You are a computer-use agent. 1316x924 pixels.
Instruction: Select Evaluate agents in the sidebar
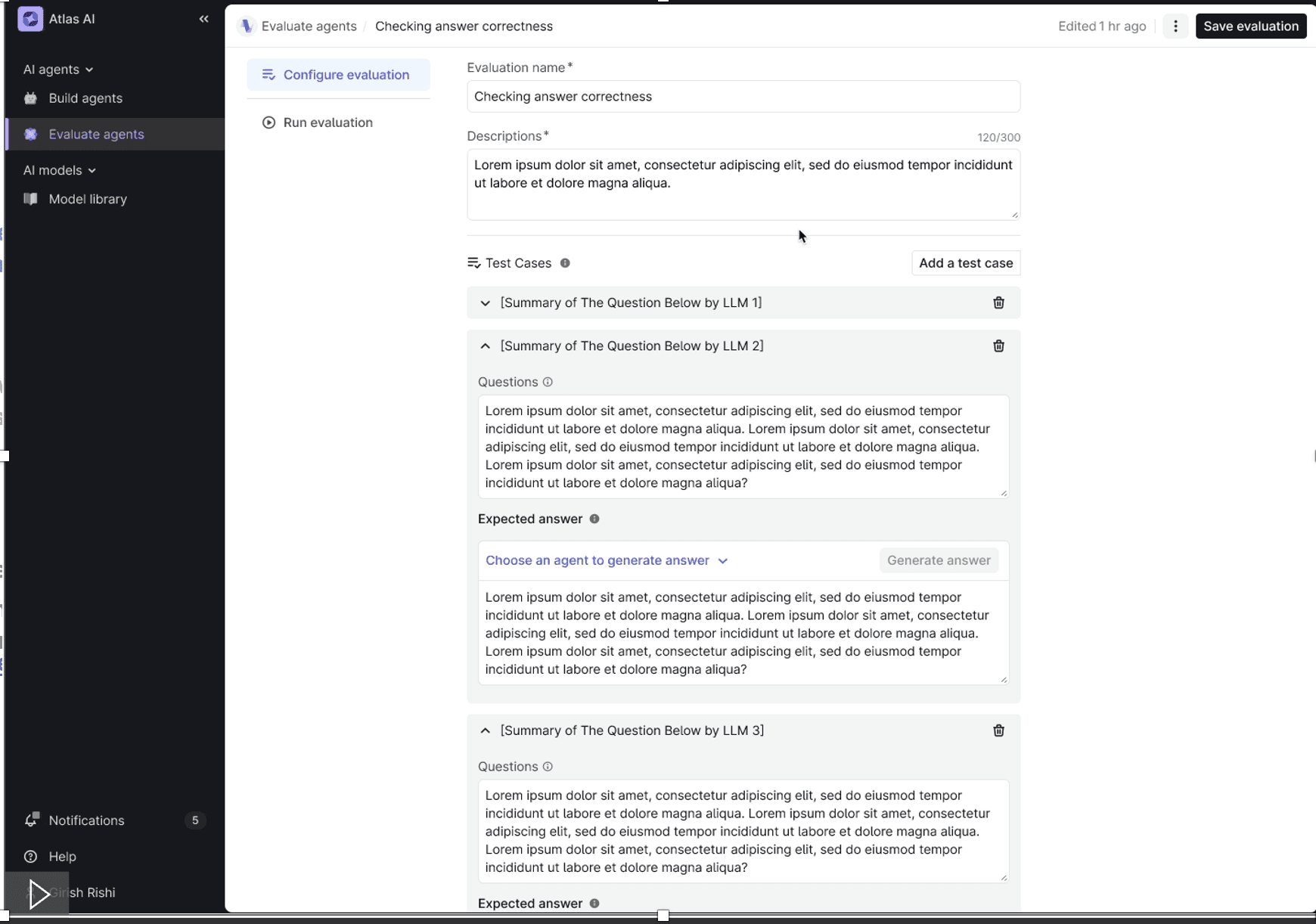point(96,134)
